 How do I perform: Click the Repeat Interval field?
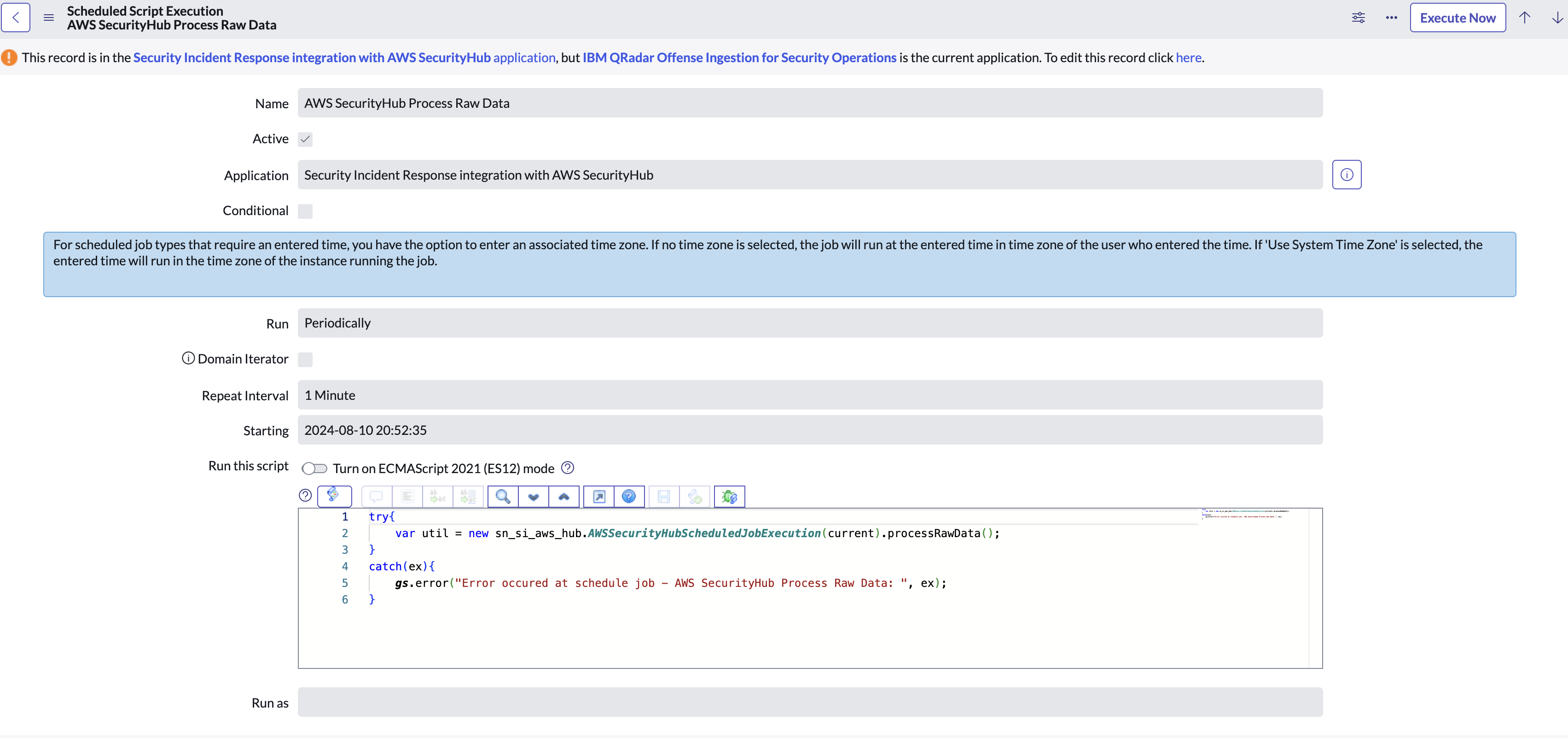(x=810, y=395)
